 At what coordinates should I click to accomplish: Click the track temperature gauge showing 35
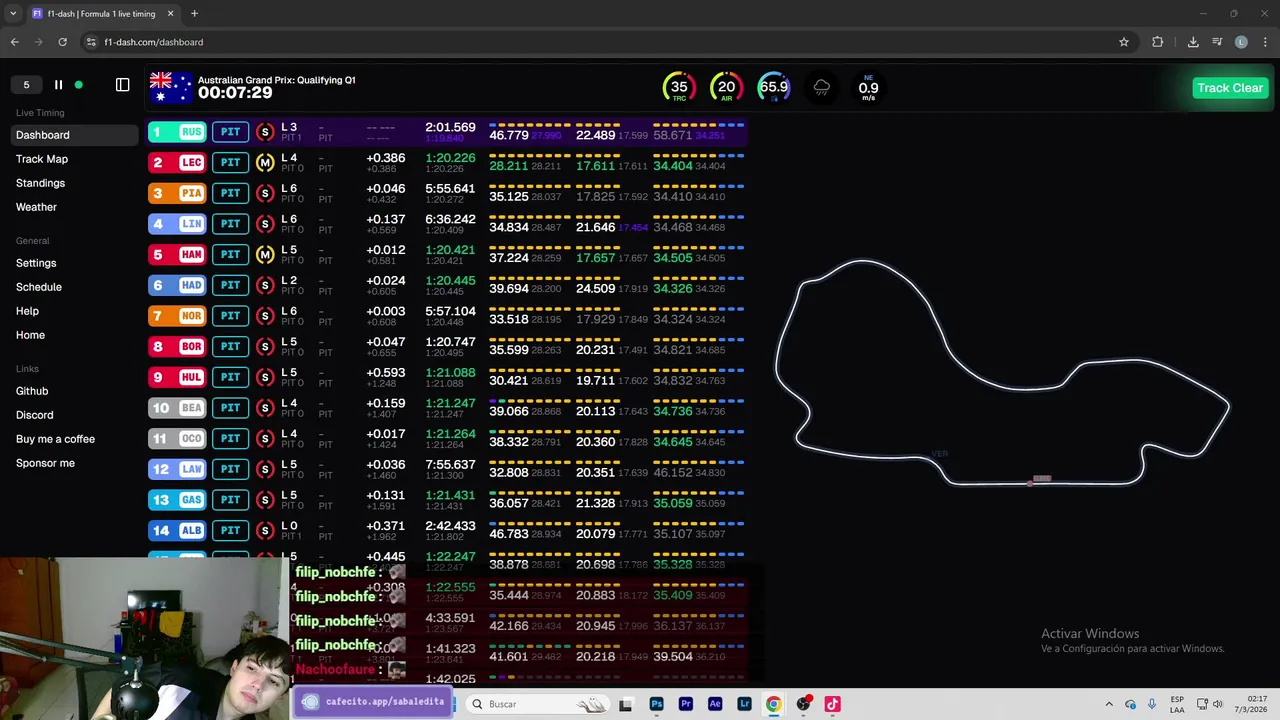(679, 87)
